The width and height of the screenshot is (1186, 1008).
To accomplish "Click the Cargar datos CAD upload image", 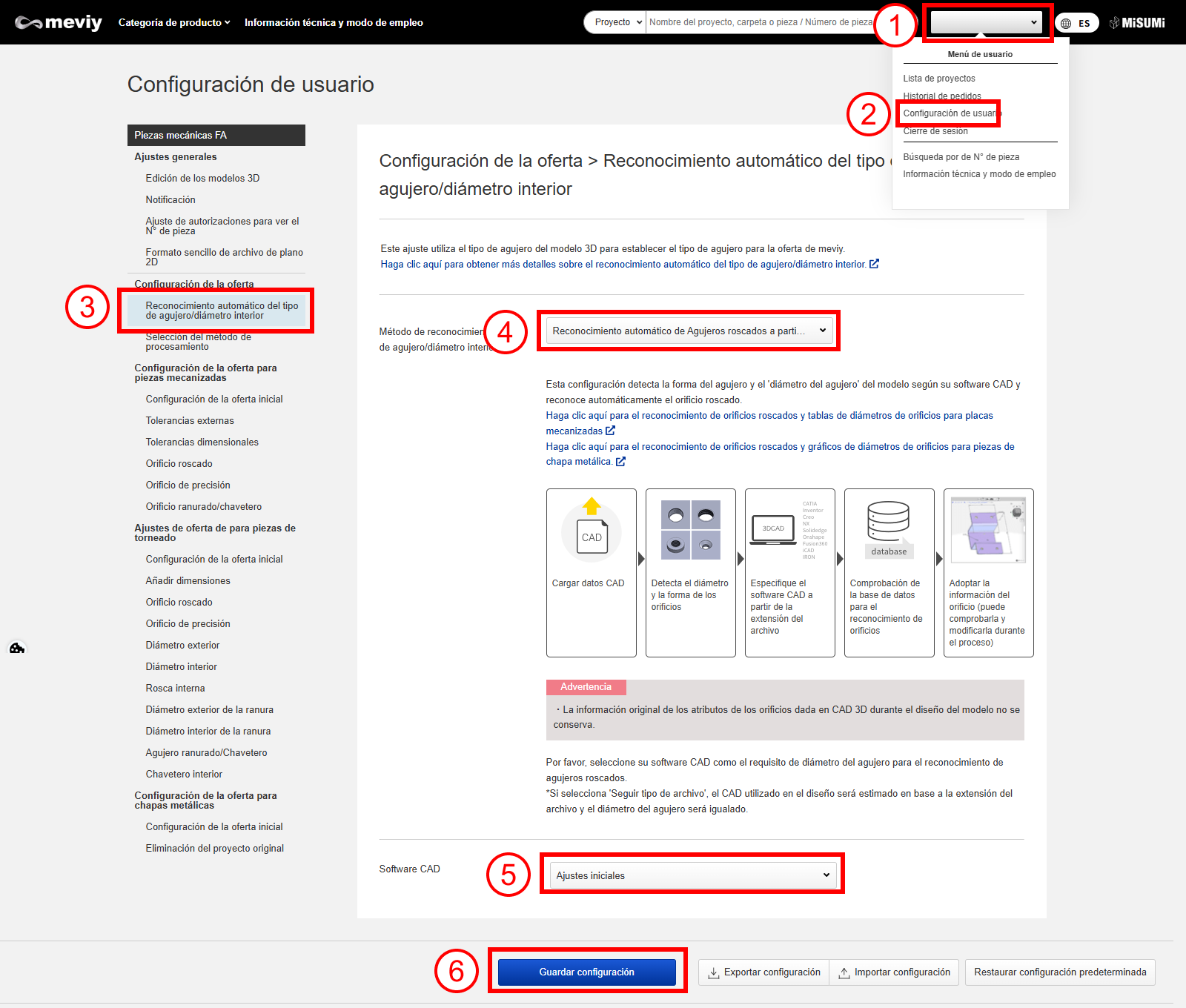I will click(591, 531).
